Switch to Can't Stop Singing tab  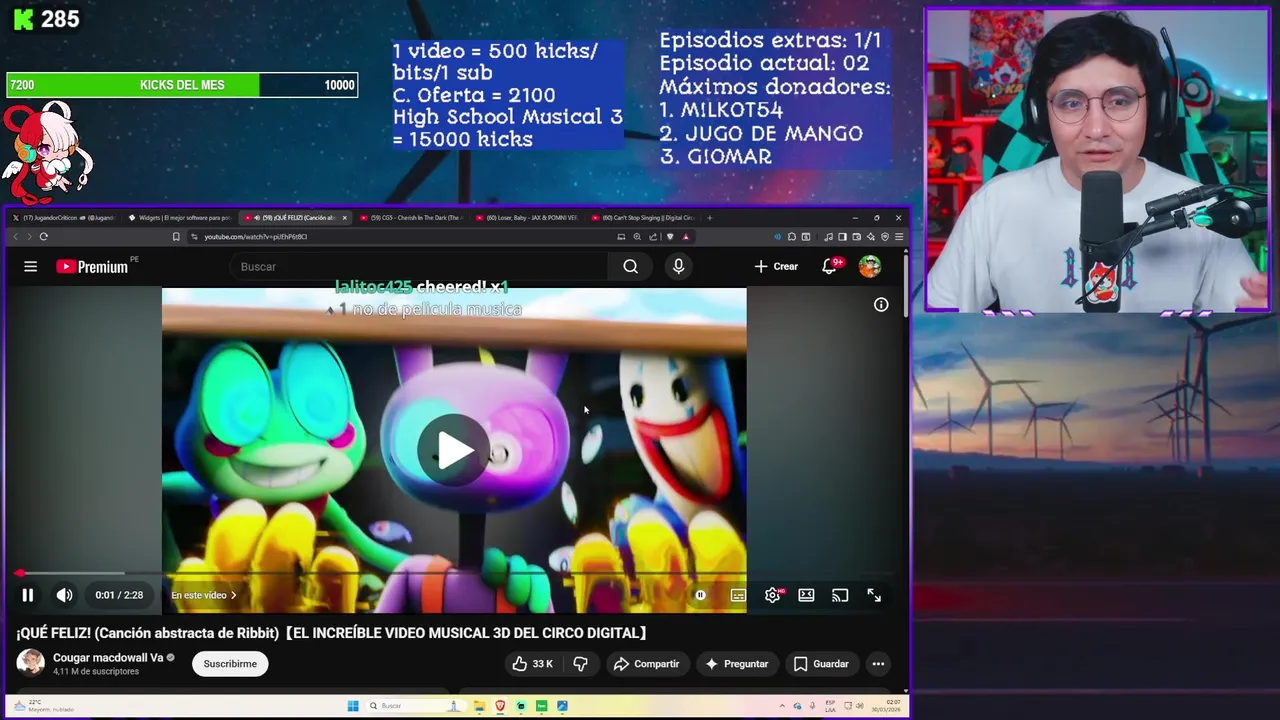[x=643, y=218]
